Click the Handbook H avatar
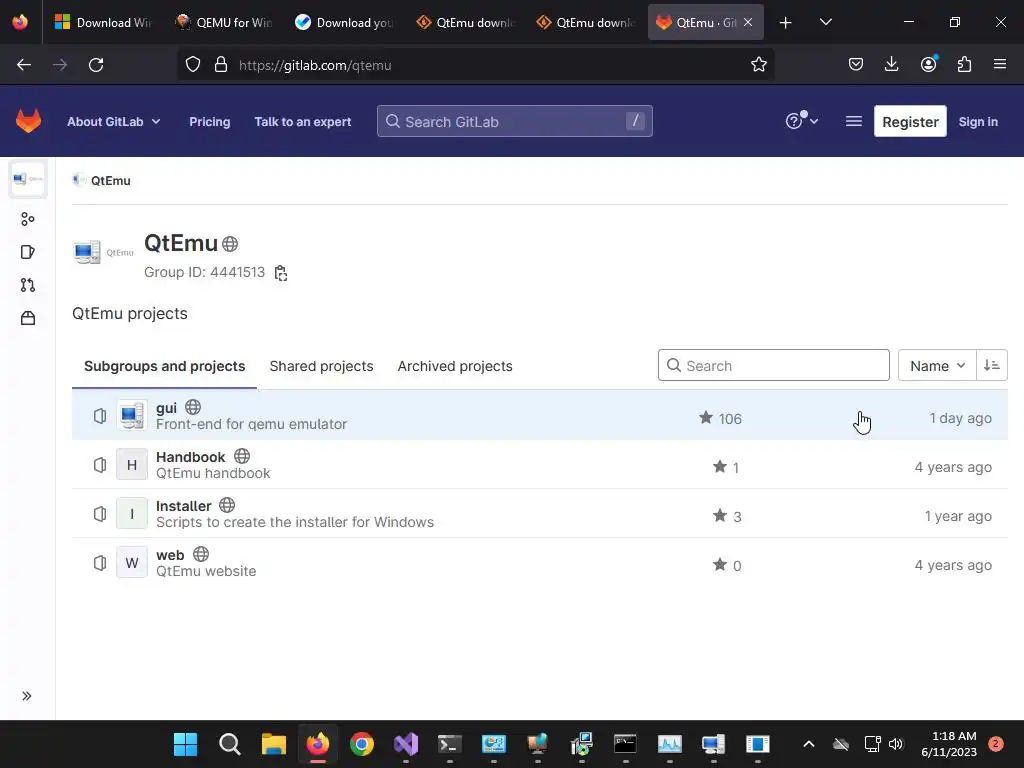Image resolution: width=1024 pixels, height=768 pixels. click(x=132, y=464)
